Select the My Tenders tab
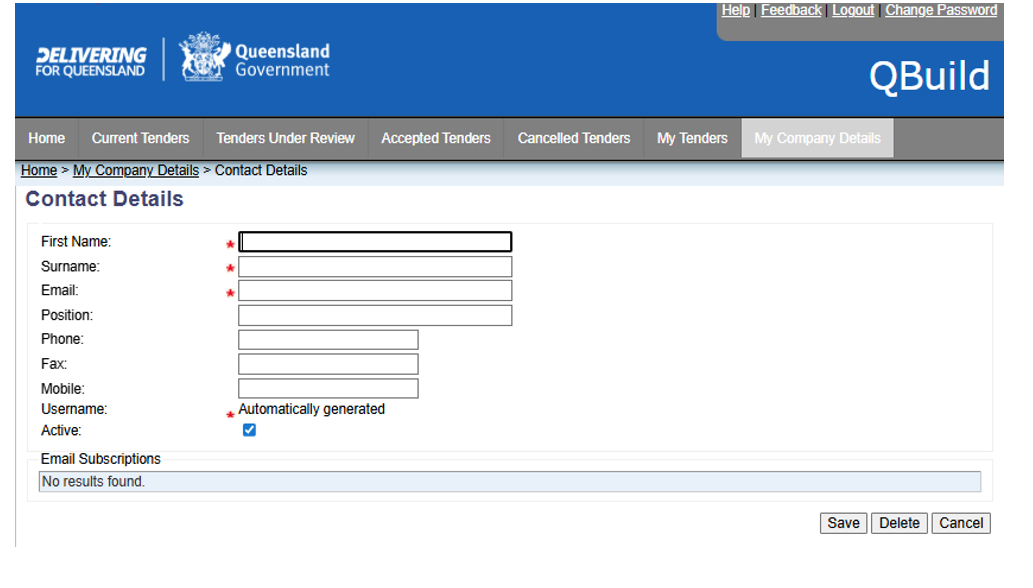Image resolution: width=1033 pixels, height=588 pixels. click(x=692, y=138)
